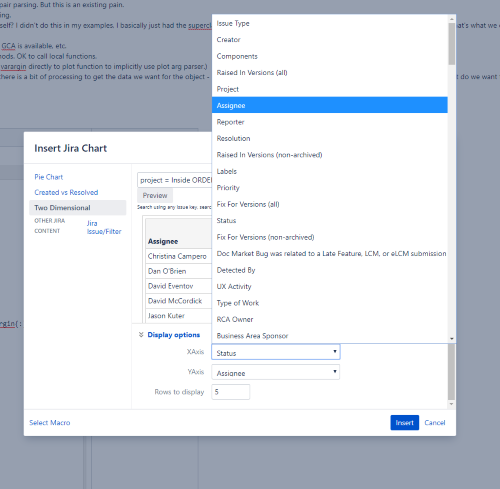Click Christina Campero in preview table
500x489 pixels.
click(x=177, y=256)
